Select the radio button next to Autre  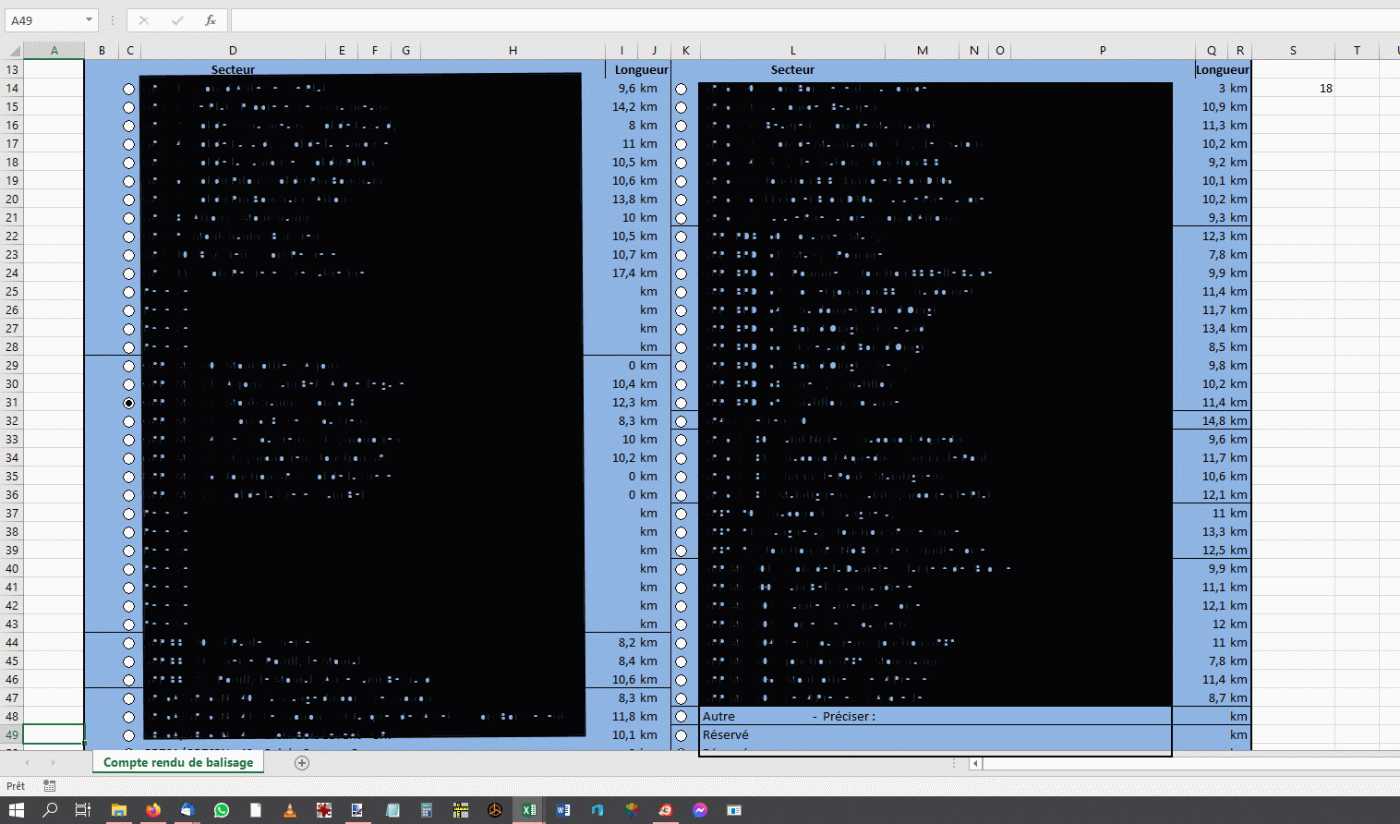coord(682,717)
